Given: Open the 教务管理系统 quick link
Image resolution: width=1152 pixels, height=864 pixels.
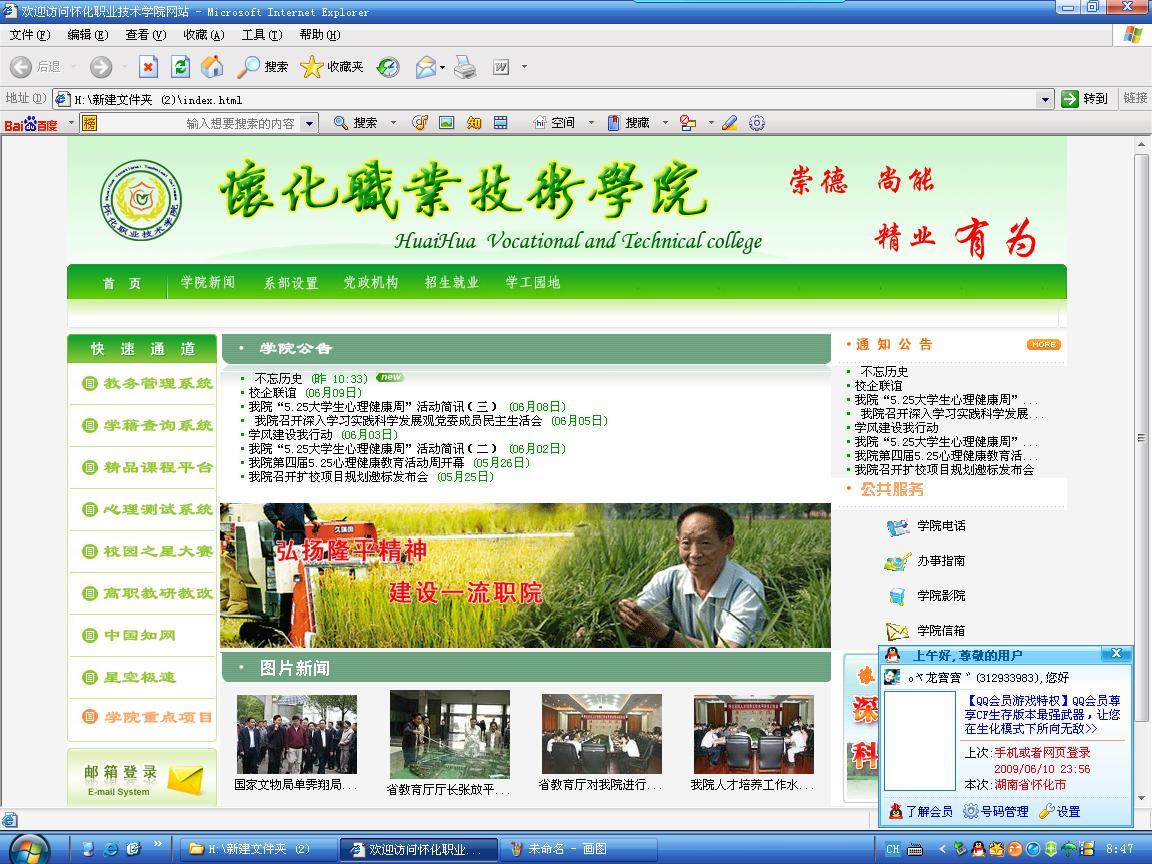Looking at the screenshot, I should 148,383.
